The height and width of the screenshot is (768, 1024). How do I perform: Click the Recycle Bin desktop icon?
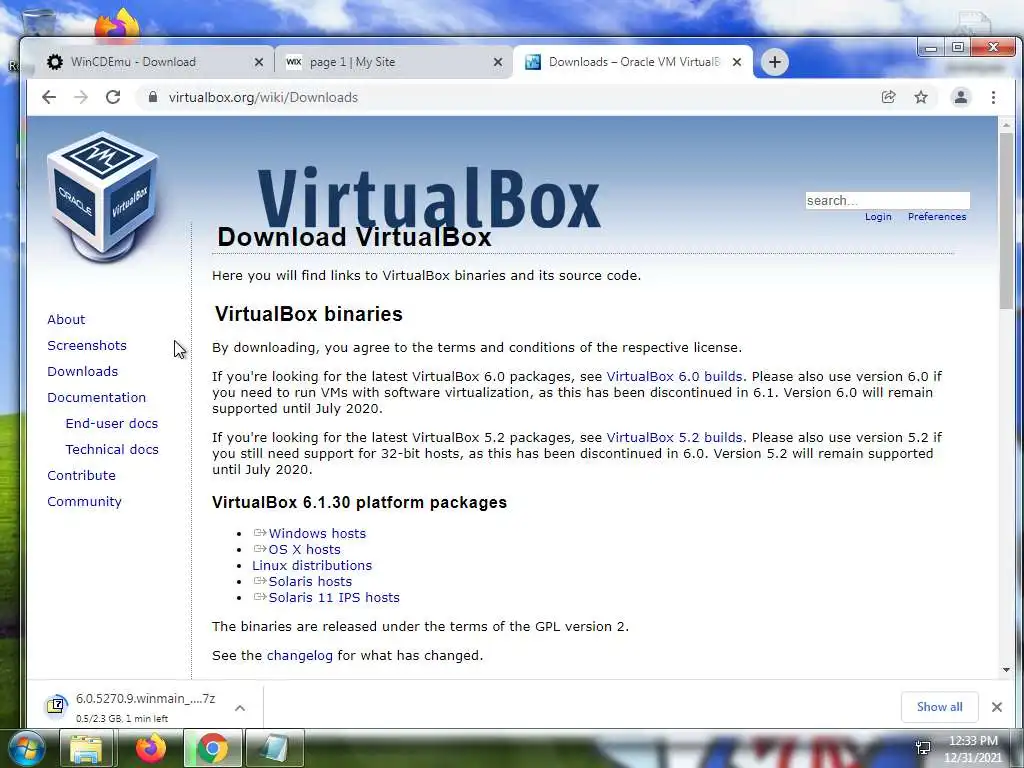tap(38, 23)
